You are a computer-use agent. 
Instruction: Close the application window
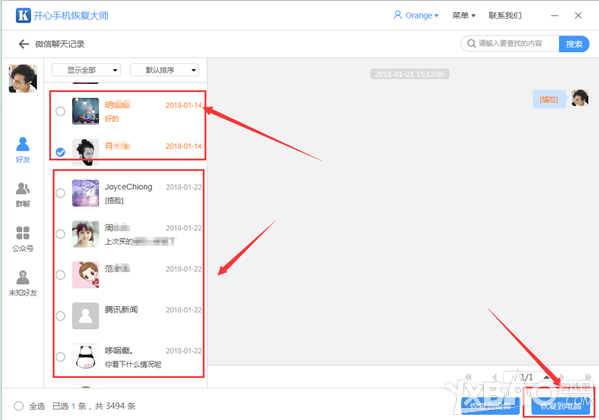(x=578, y=15)
